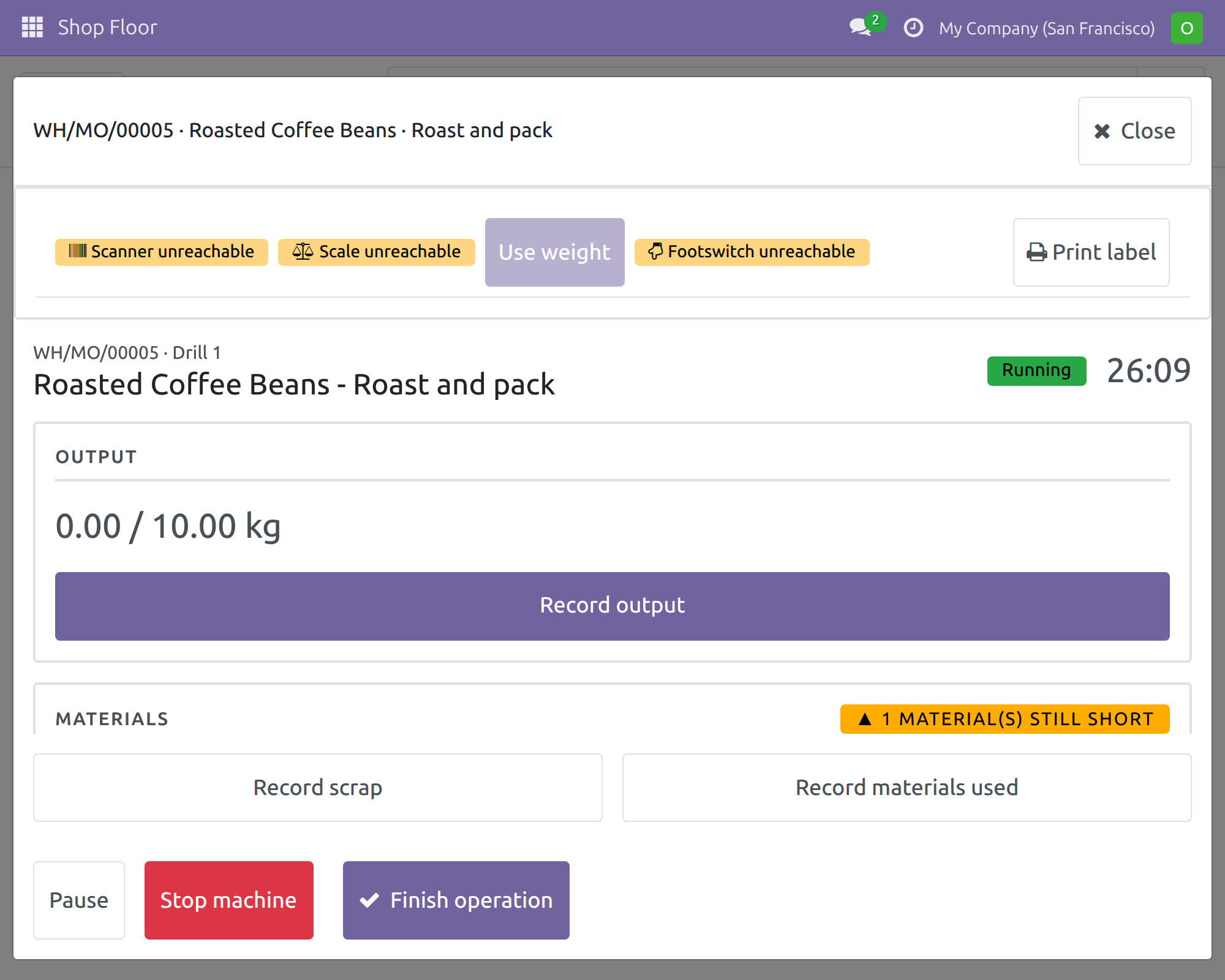Click the green Running status badge
The image size is (1225, 980).
1036,371
